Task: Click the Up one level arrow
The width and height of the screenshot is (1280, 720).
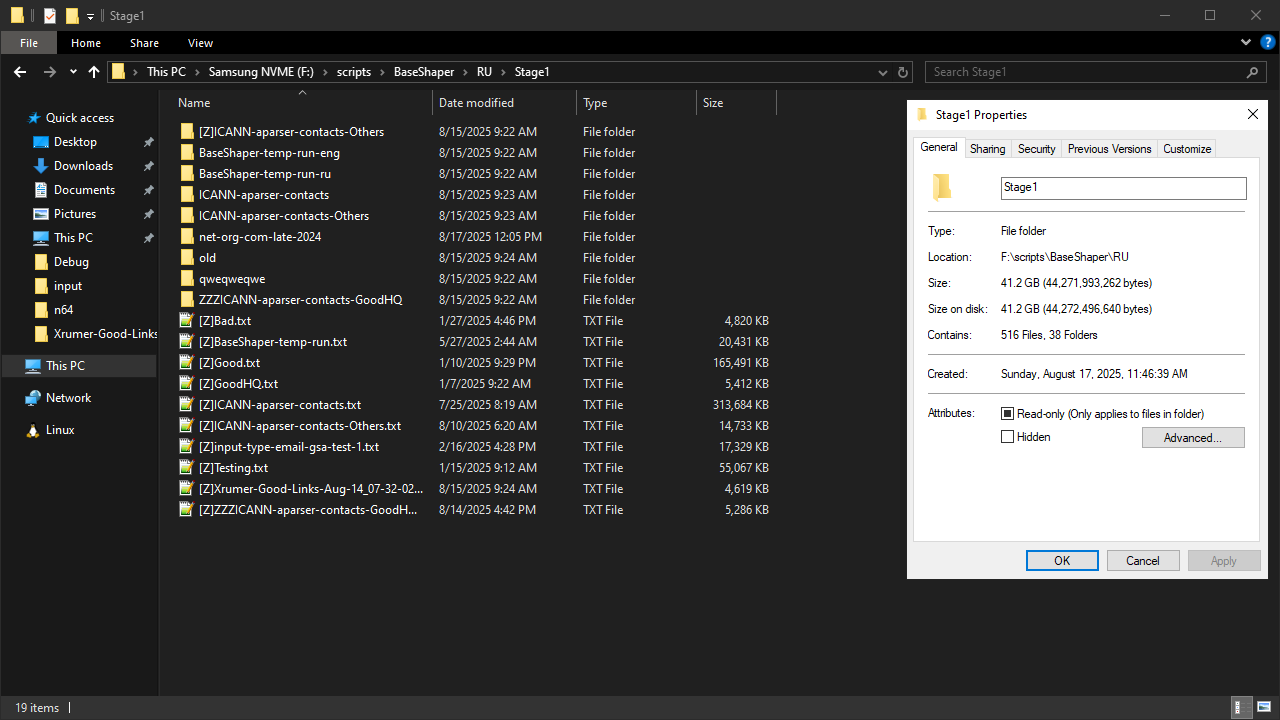Action: pyautogui.click(x=94, y=72)
